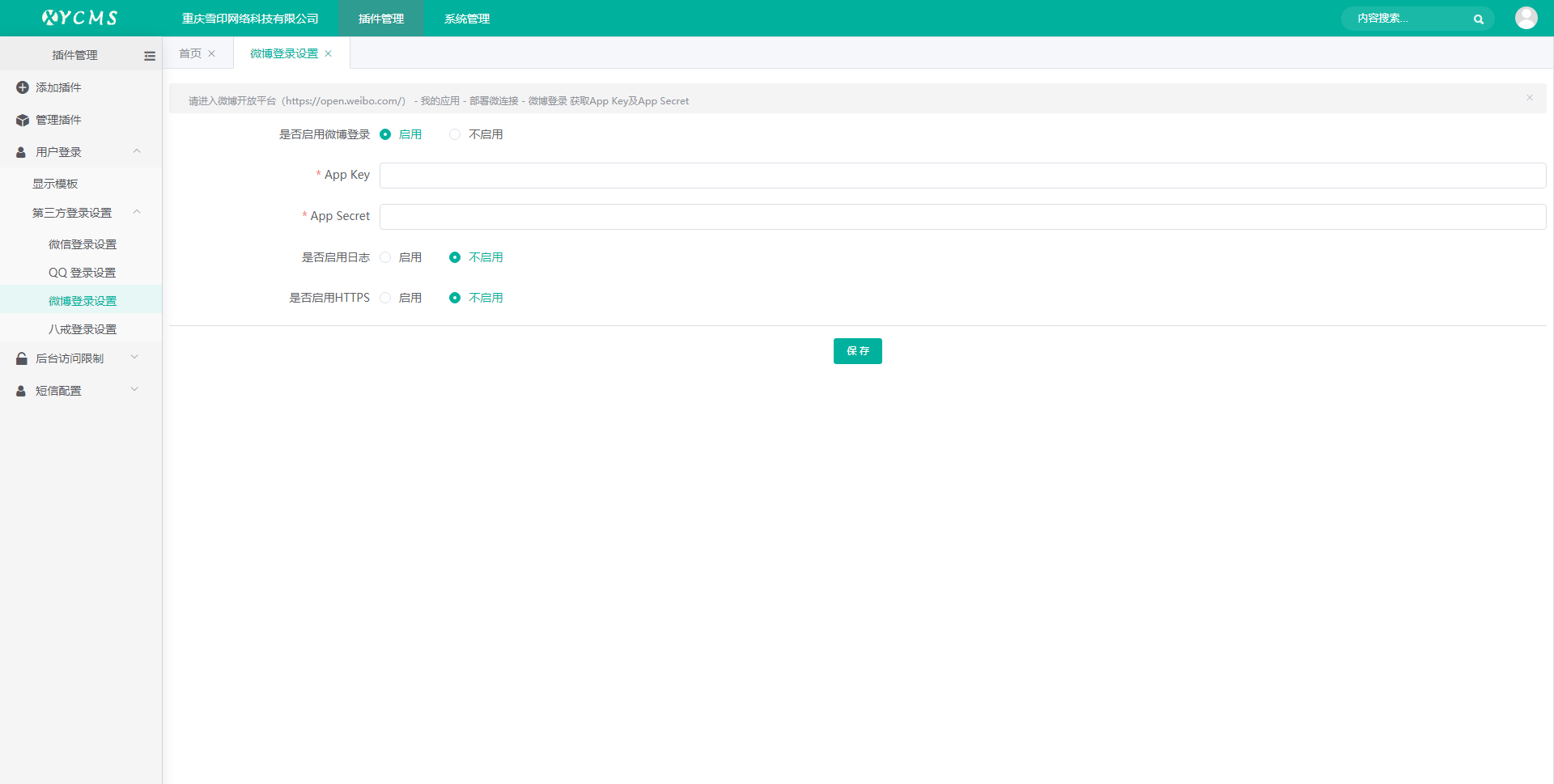Open 微信登录设置 in the sidebar
1554x784 pixels.
click(x=81, y=244)
